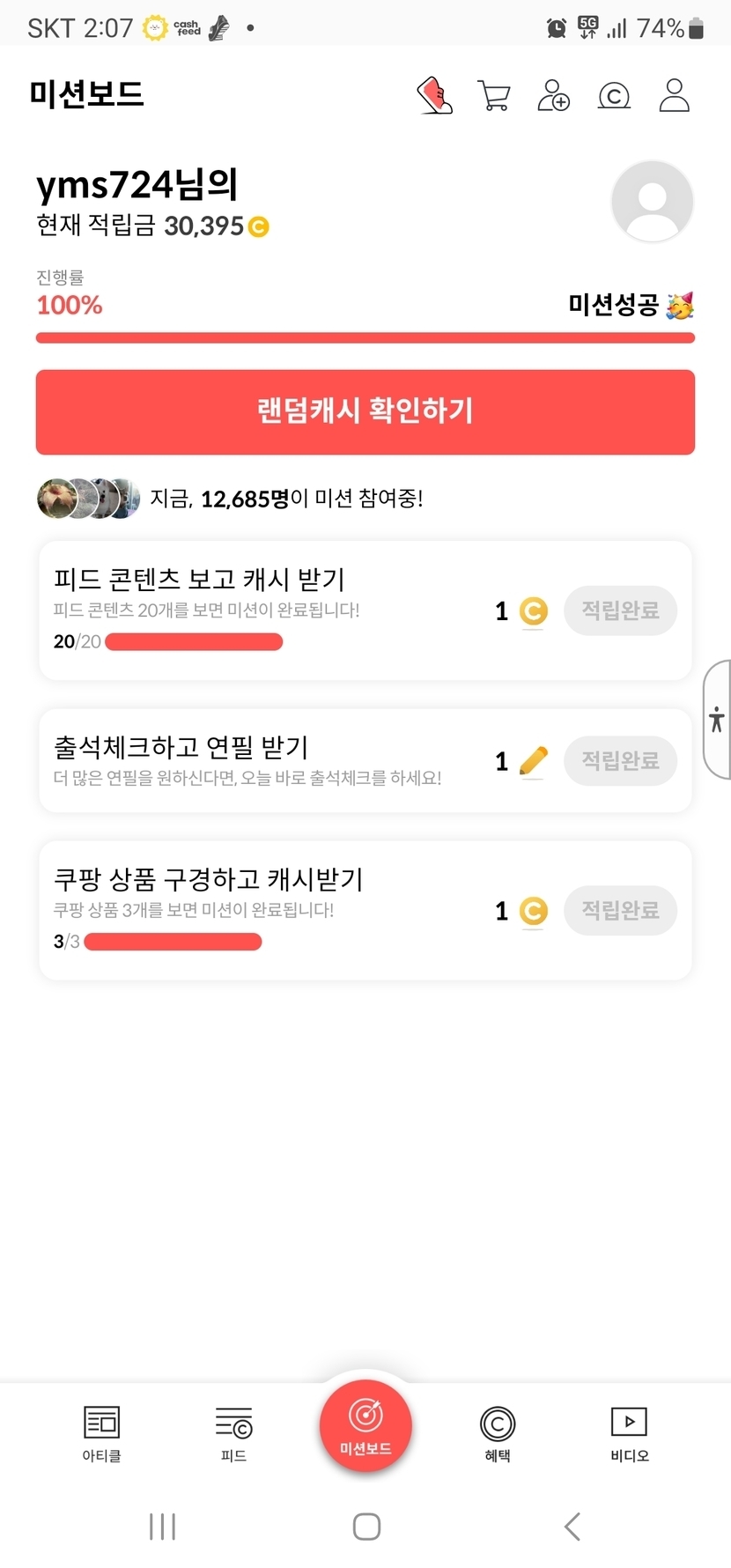
Task: Go to the 혜택 tab
Action: pos(498,1432)
